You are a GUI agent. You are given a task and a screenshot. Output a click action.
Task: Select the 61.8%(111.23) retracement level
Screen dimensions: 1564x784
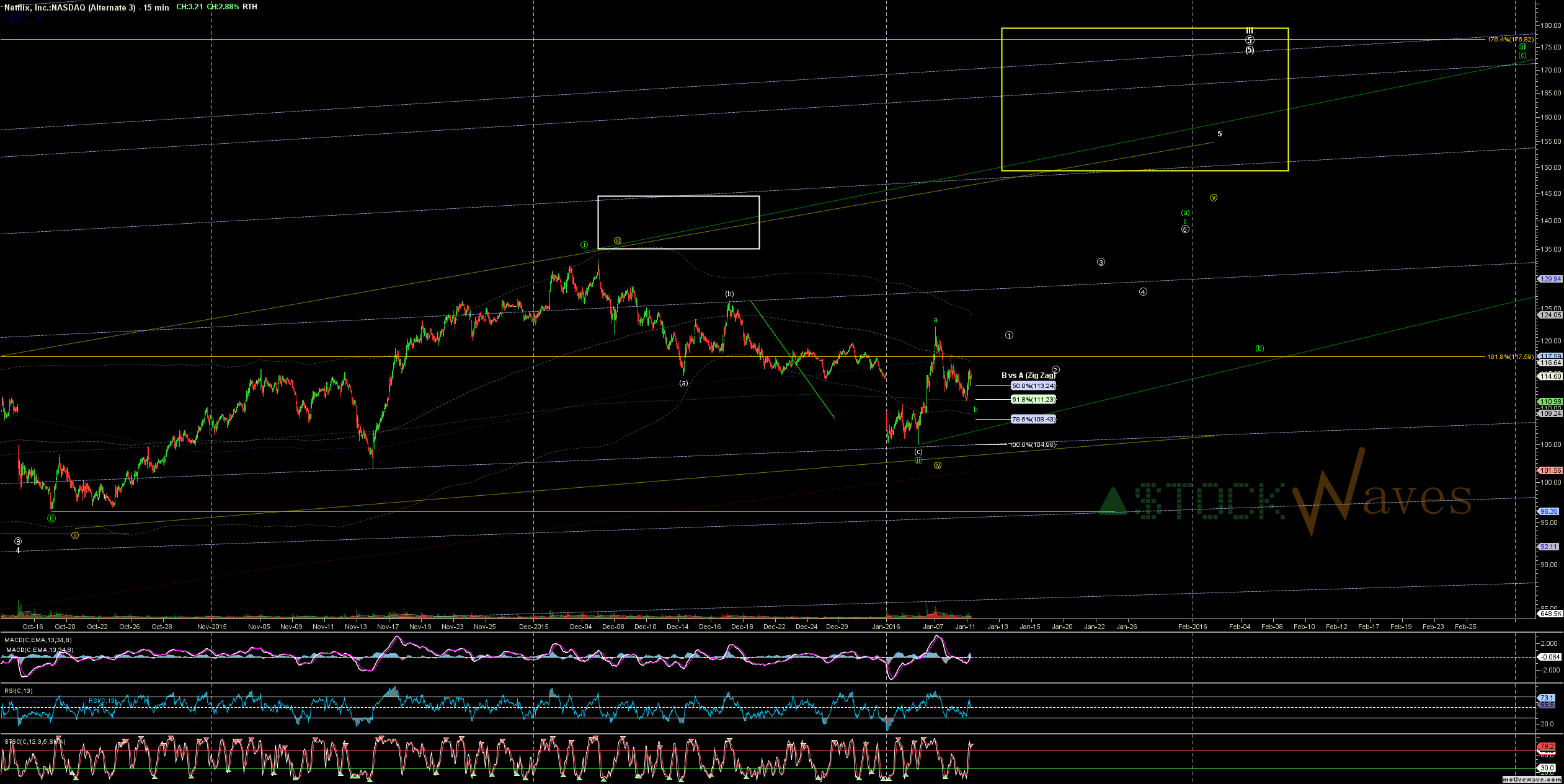[1034, 400]
